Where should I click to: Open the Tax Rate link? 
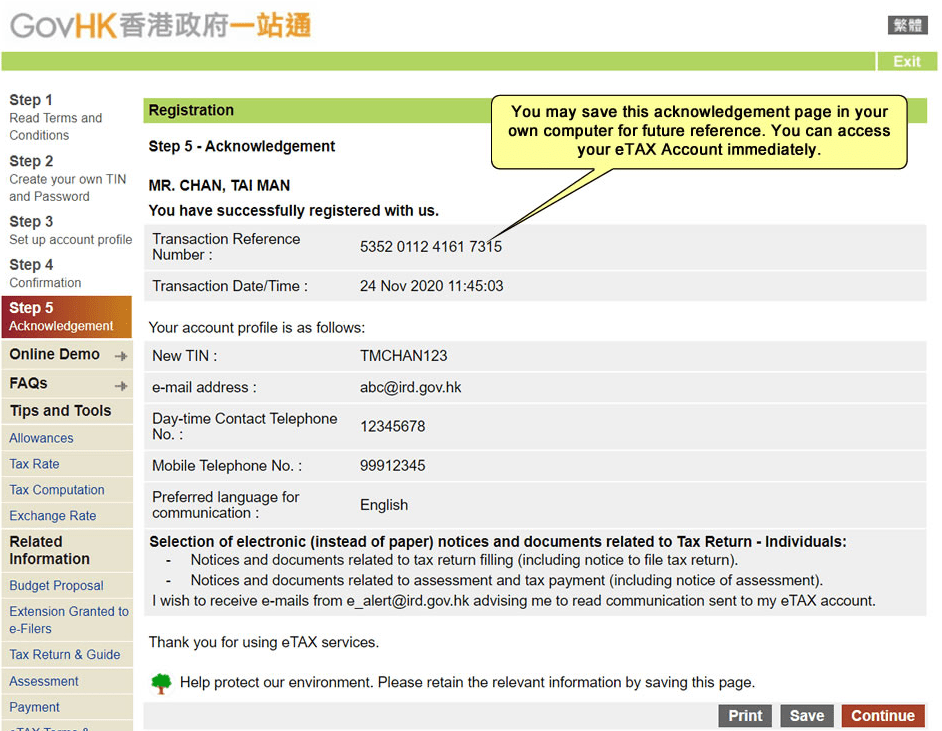point(34,464)
